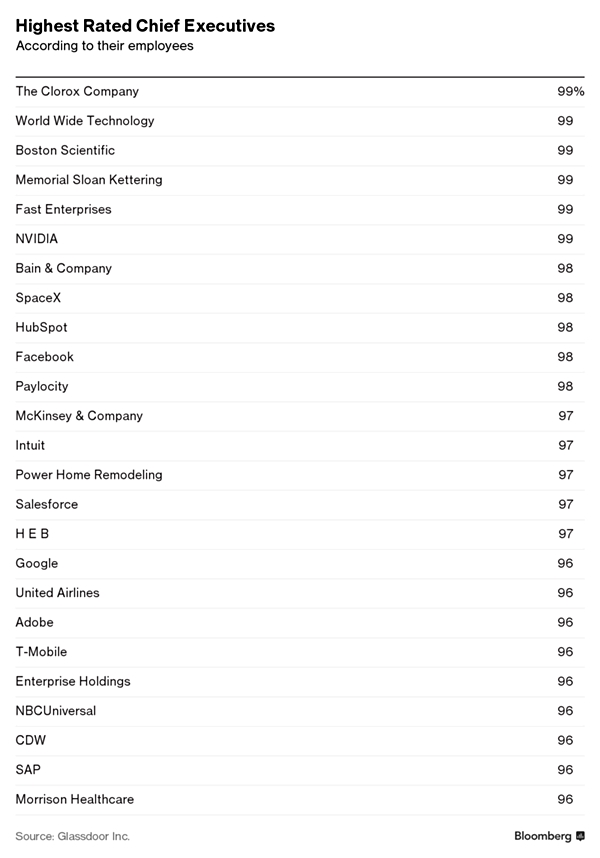This screenshot has width=600, height=858.
Task: Click the Bloomberg logo icon
Action: tap(580, 835)
